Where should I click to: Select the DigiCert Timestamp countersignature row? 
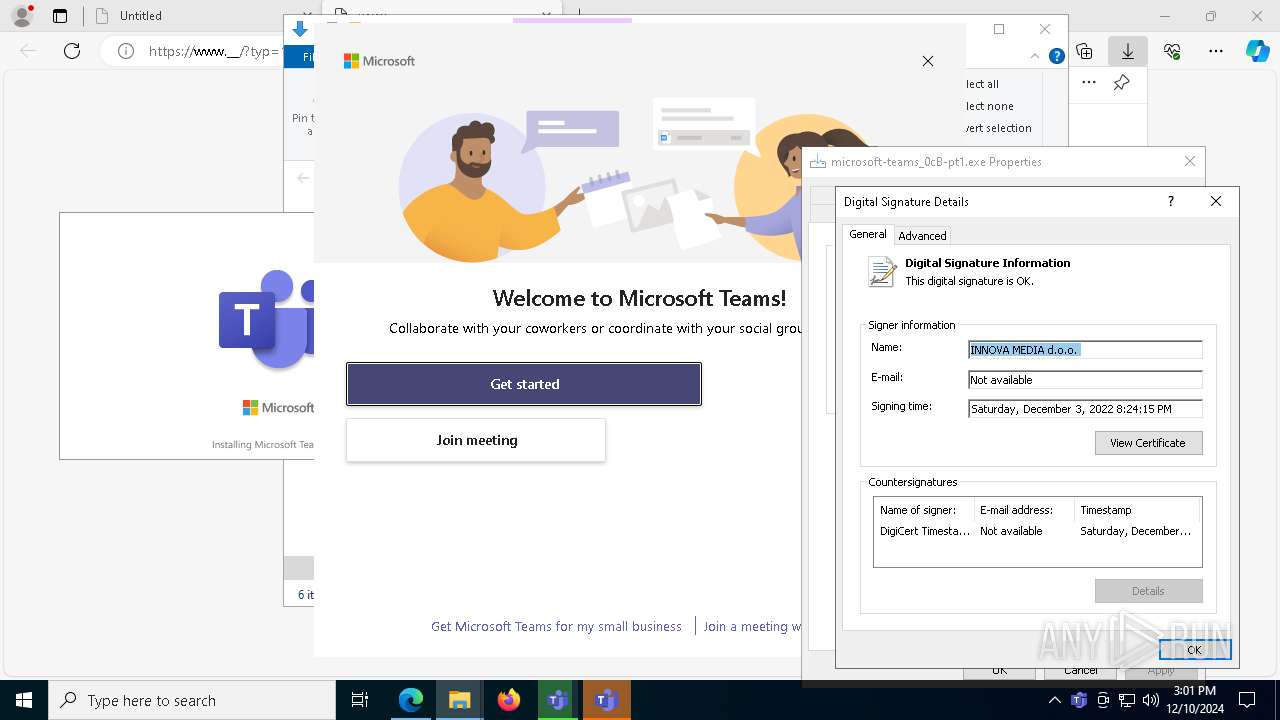tap(1037, 531)
